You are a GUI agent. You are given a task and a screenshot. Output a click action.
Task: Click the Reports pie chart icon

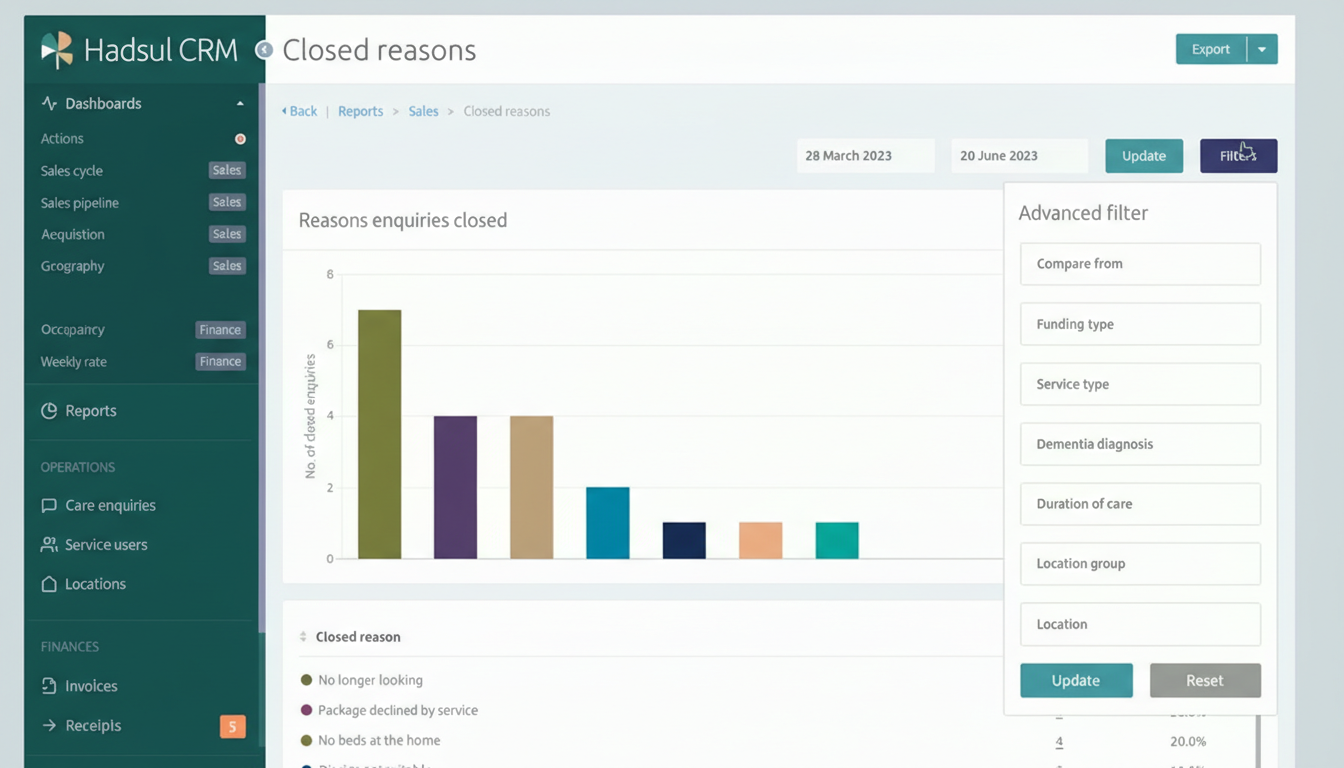pyautogui.click(x=49, y=411)
